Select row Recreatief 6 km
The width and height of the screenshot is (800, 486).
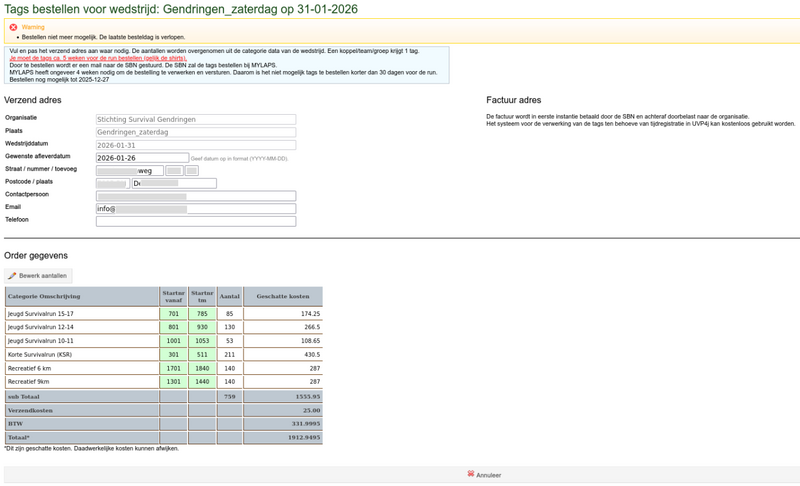tap(164, 368)
